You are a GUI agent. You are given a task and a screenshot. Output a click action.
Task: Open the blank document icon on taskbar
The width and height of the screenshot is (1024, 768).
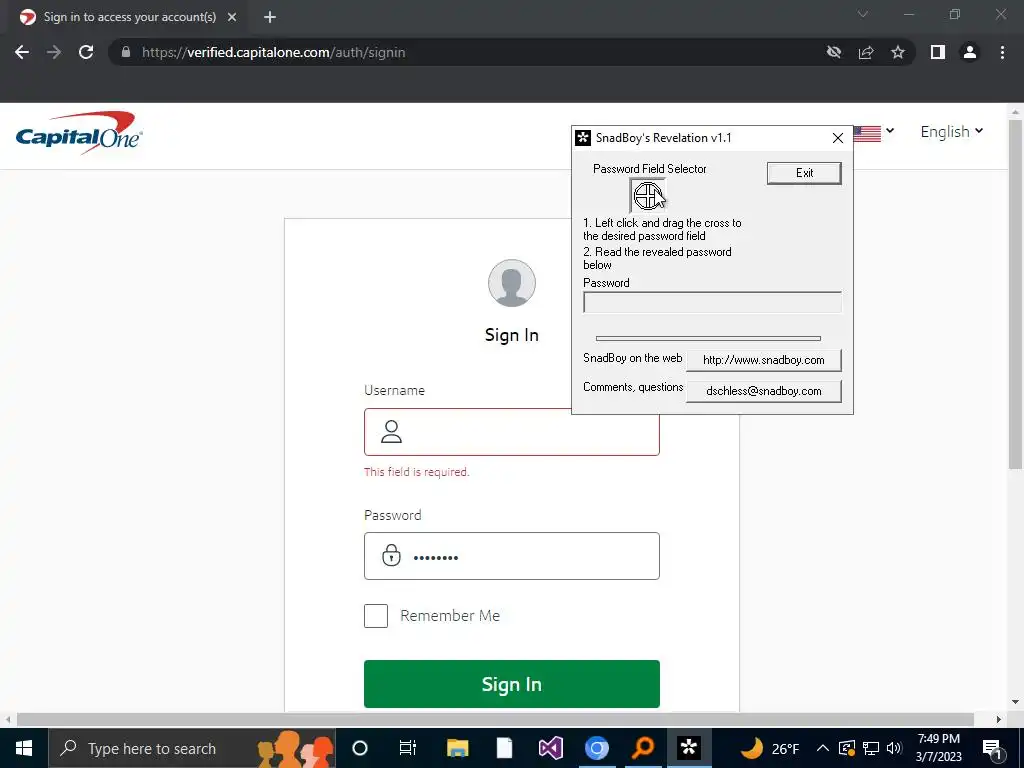pos(504,748)
